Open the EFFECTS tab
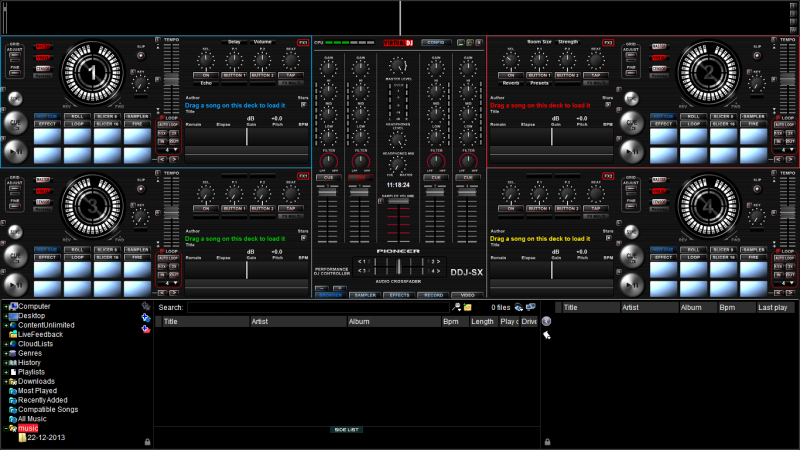The height and width of the screenshot is (450, 800). point(398,295)
